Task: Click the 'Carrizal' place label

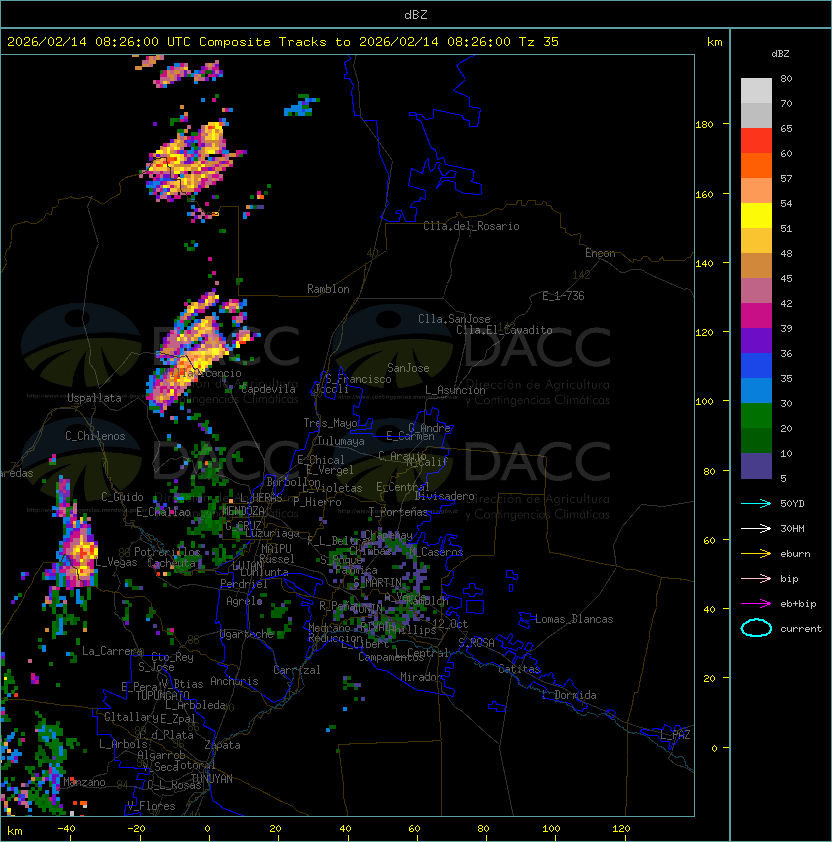Action: (296, 670)
